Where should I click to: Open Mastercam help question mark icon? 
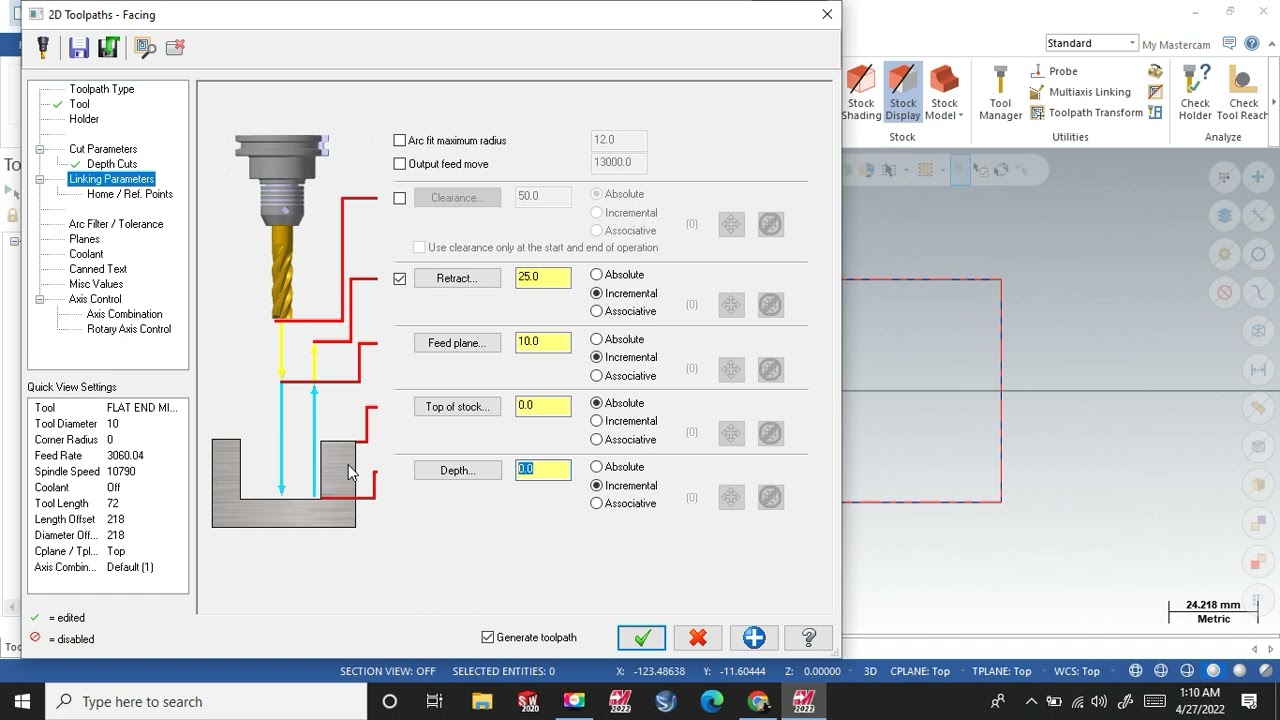[x=1251, y=44]
